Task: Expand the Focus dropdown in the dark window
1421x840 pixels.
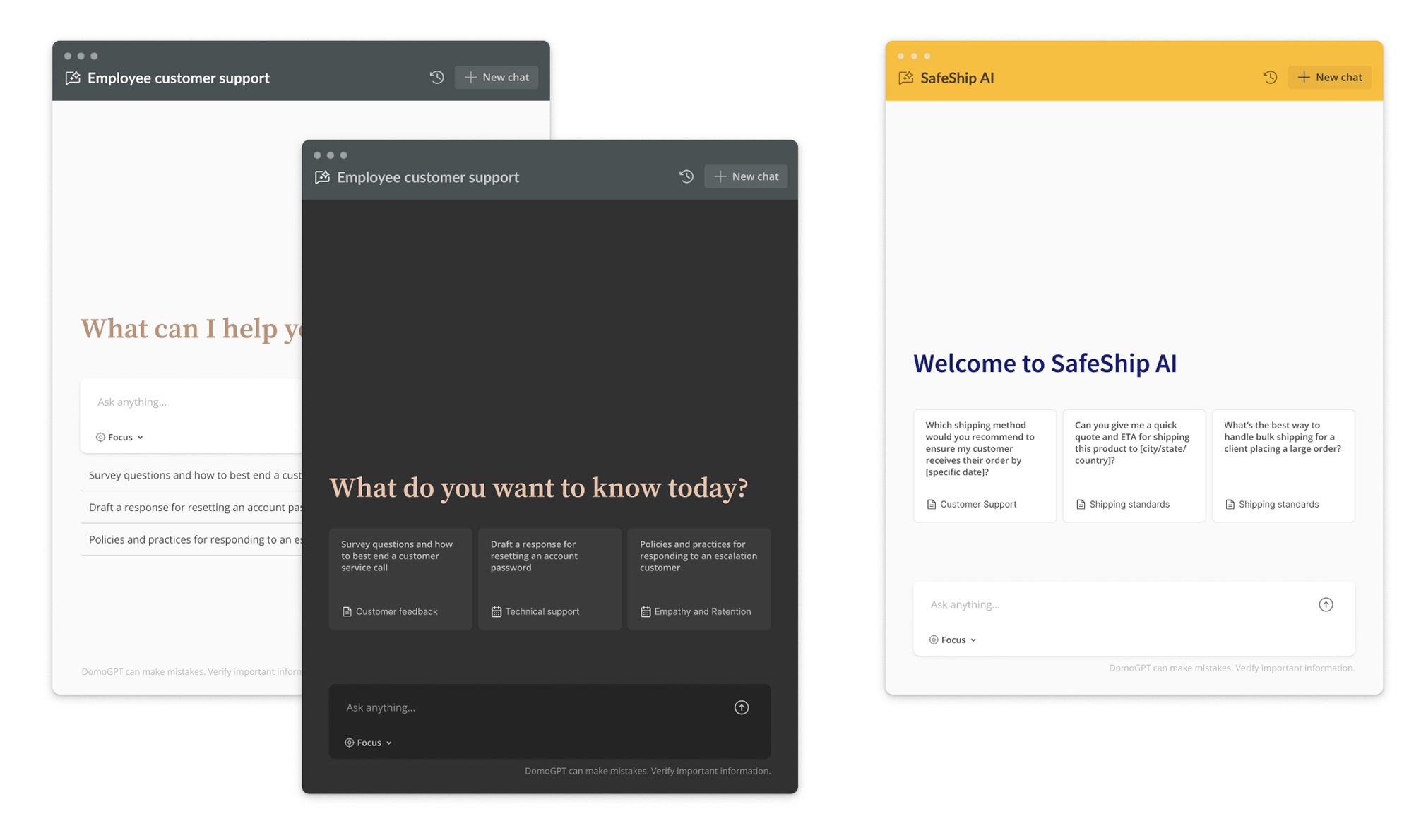Action: [x=368, y=743]
